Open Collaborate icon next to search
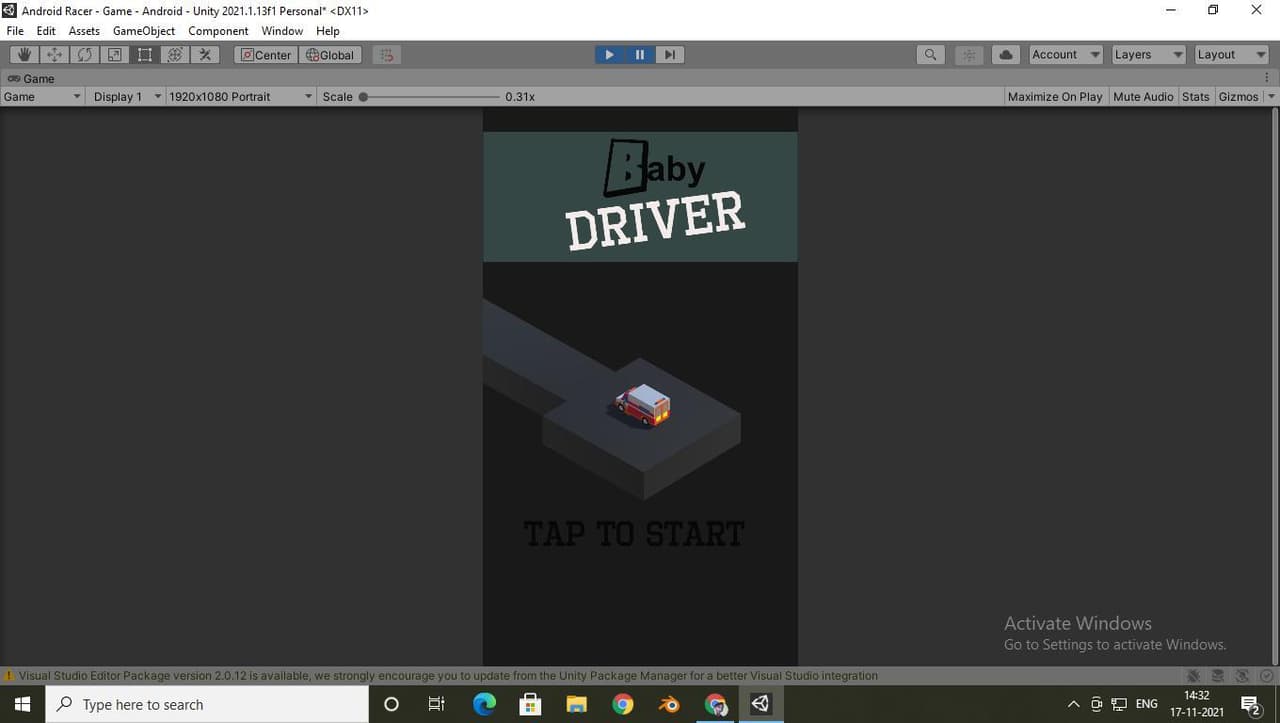Screen dimensions: 1280x723 tap(968, 55)
